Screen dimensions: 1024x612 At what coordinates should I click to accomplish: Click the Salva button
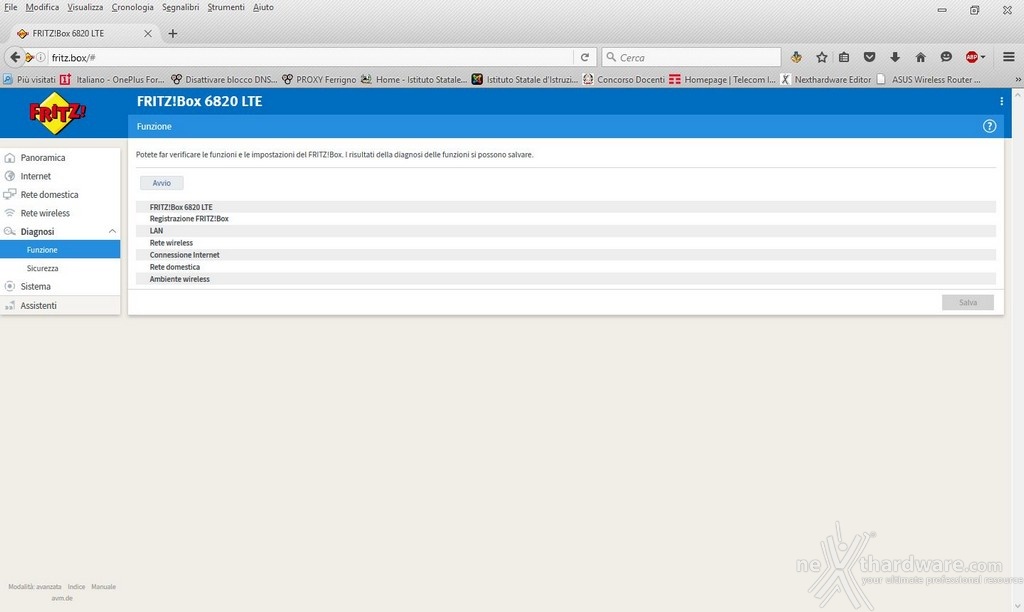pyautogui.click(x=968, y=302)
